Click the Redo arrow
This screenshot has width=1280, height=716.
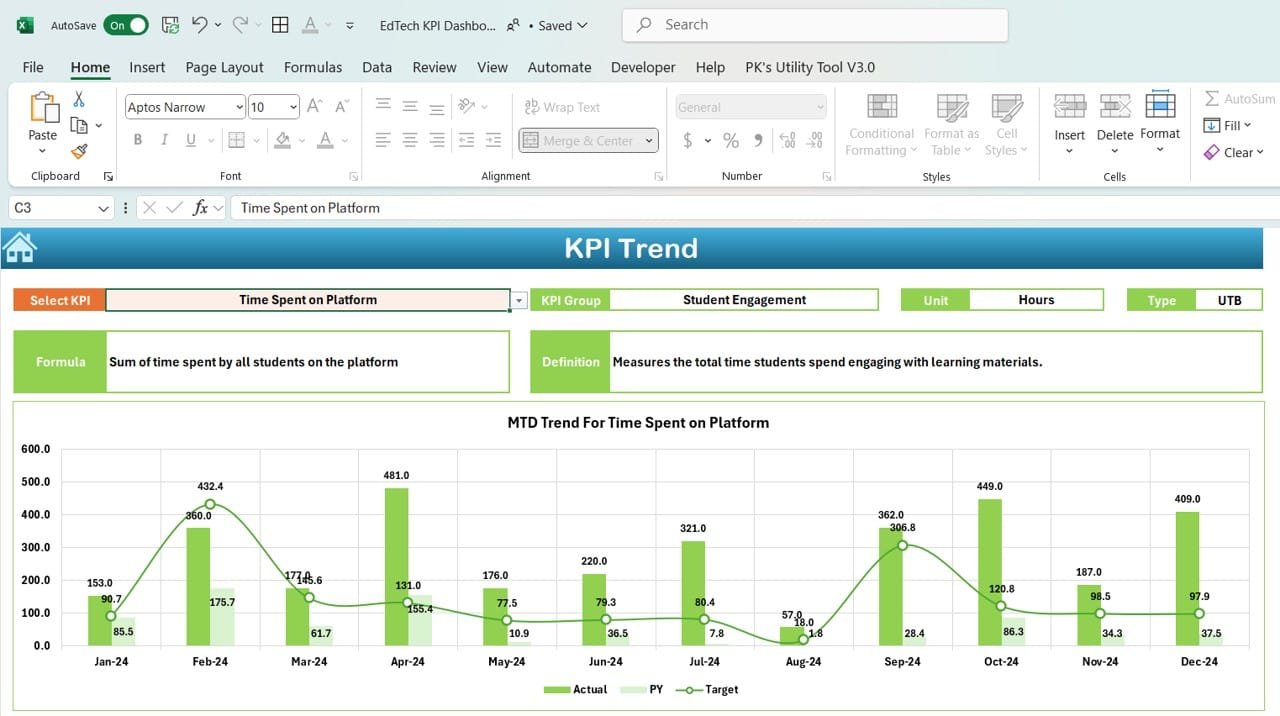pyautogui.click(x=240, y=25)
